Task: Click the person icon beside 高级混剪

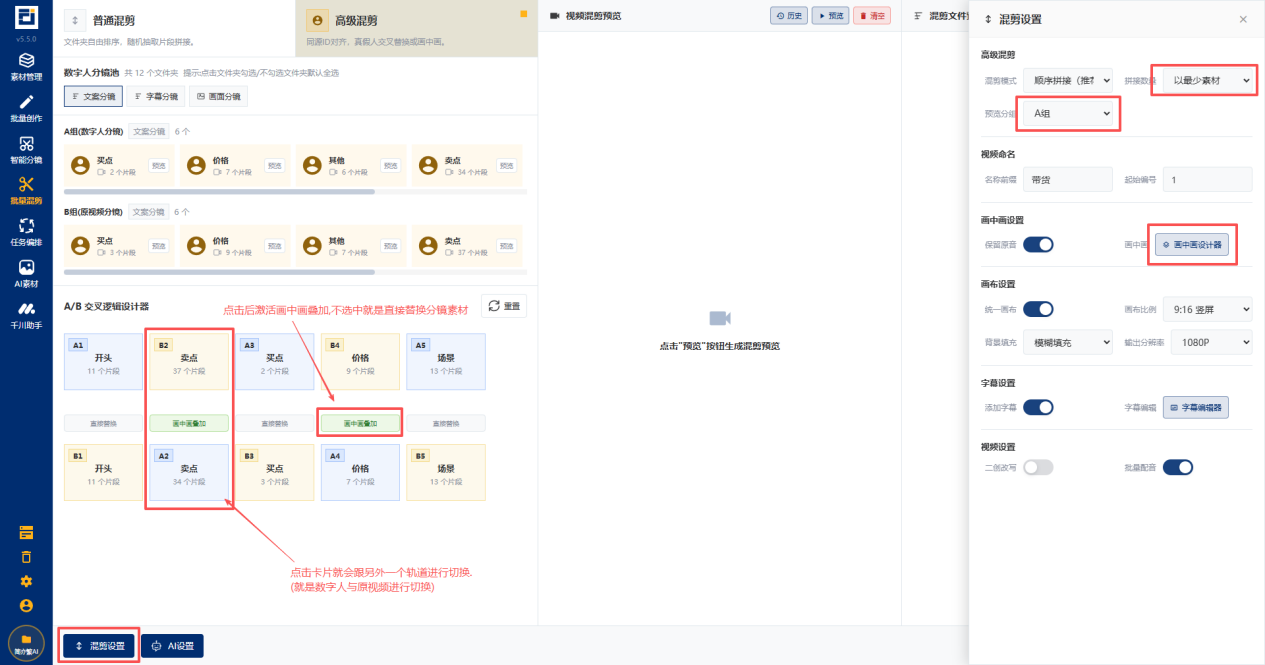Action: pyautogui.click(x=317, y=20)
